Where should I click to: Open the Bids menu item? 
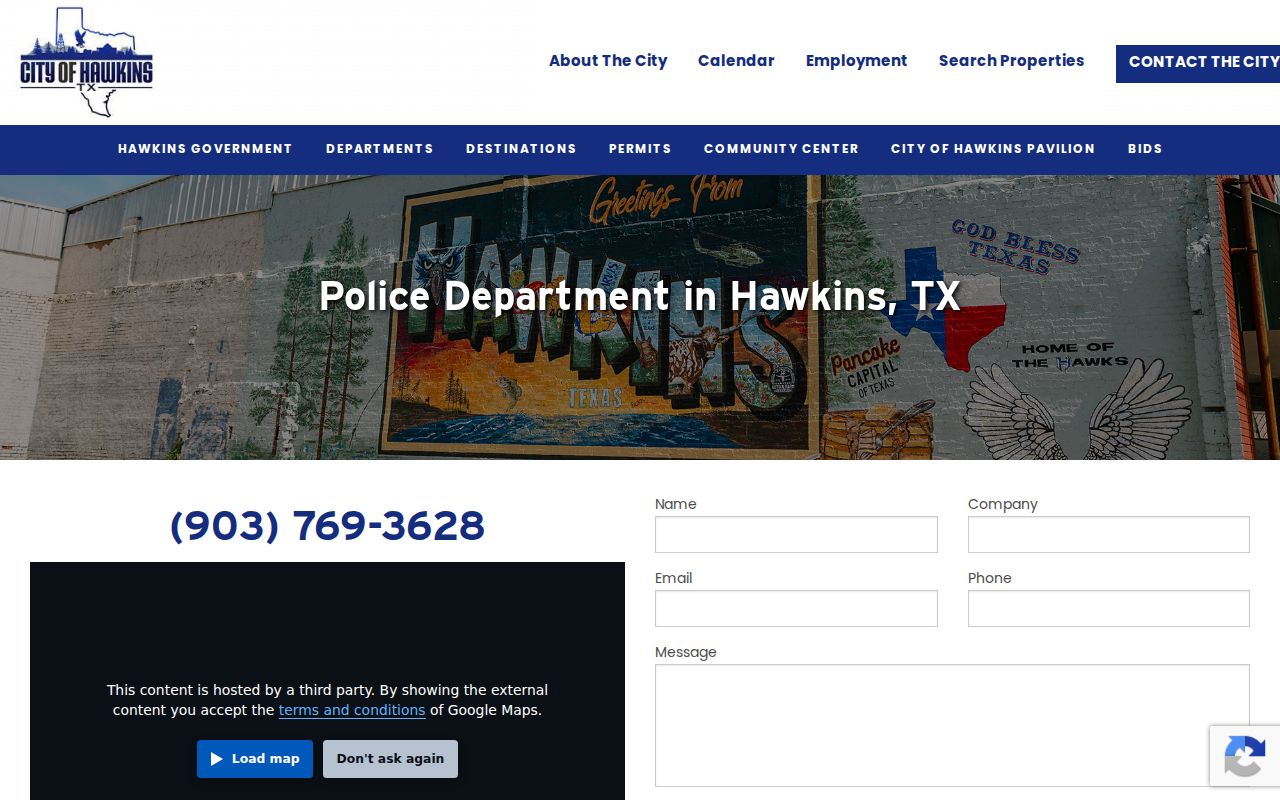coord(1145,149)
